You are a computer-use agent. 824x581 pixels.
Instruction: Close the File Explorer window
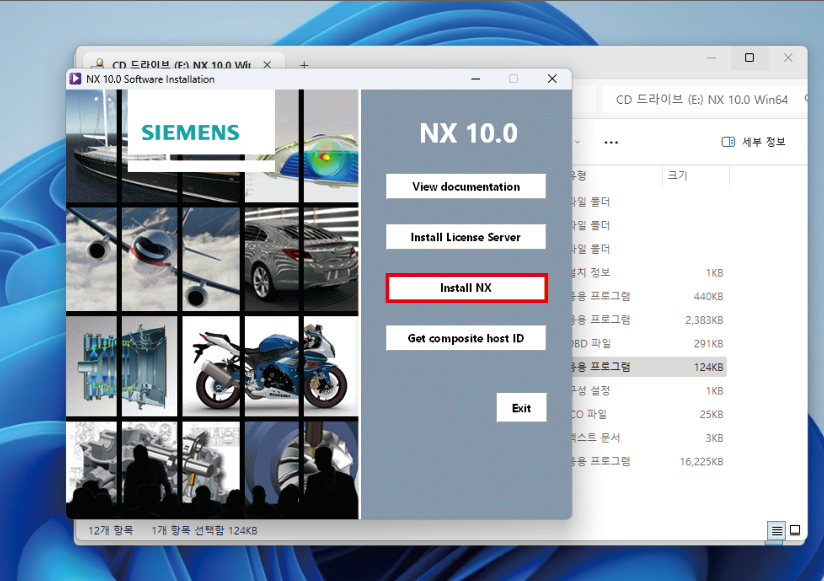[x=788, y=58]
